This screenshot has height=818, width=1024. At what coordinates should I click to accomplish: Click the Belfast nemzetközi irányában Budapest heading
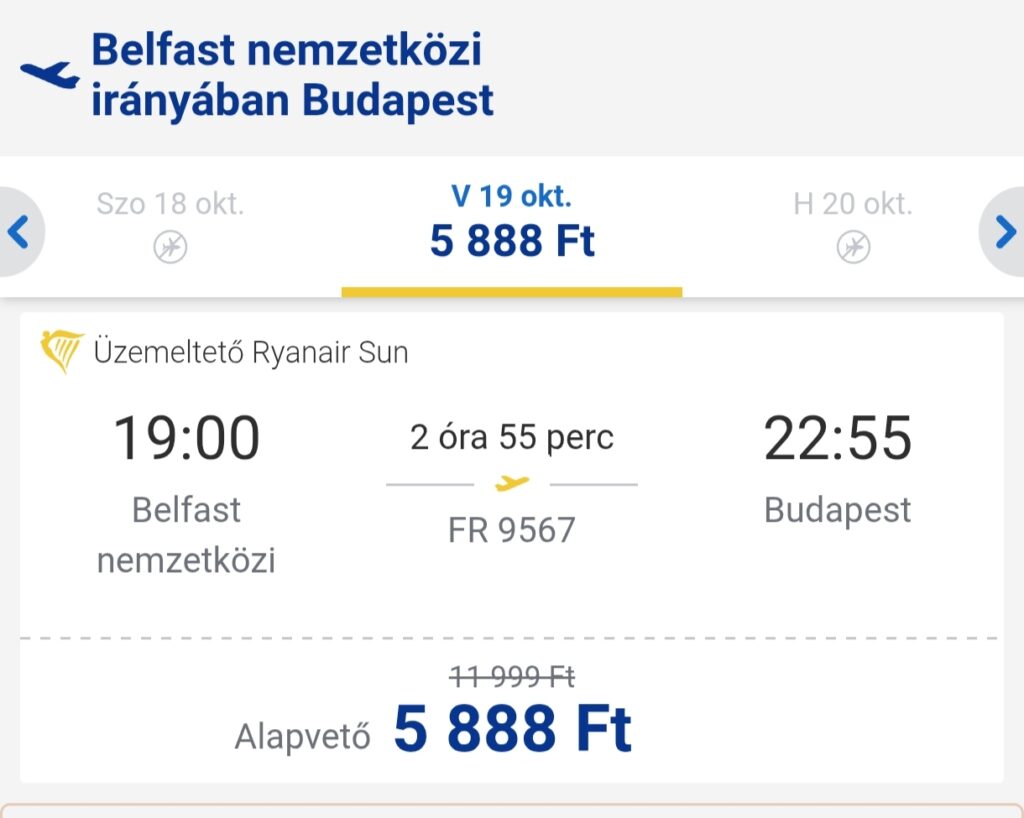(292, 74)
